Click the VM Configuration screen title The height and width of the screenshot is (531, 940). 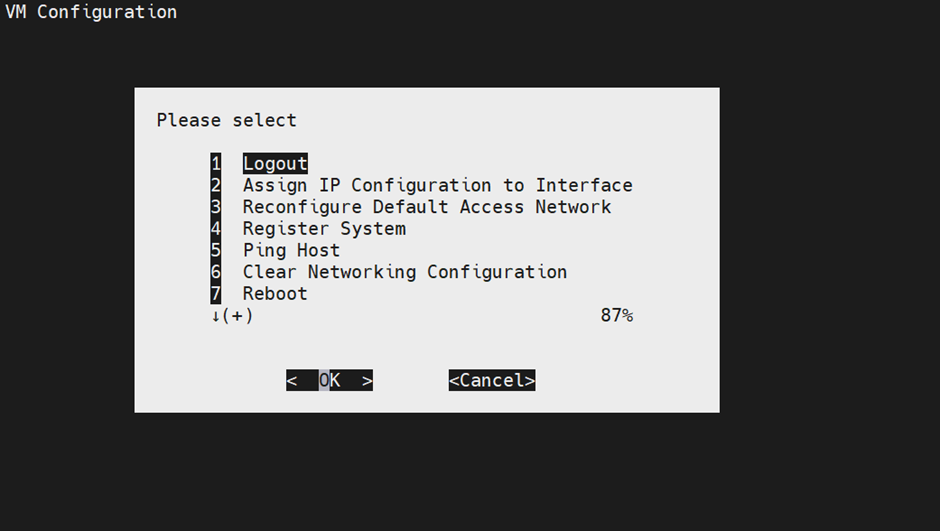91,12
